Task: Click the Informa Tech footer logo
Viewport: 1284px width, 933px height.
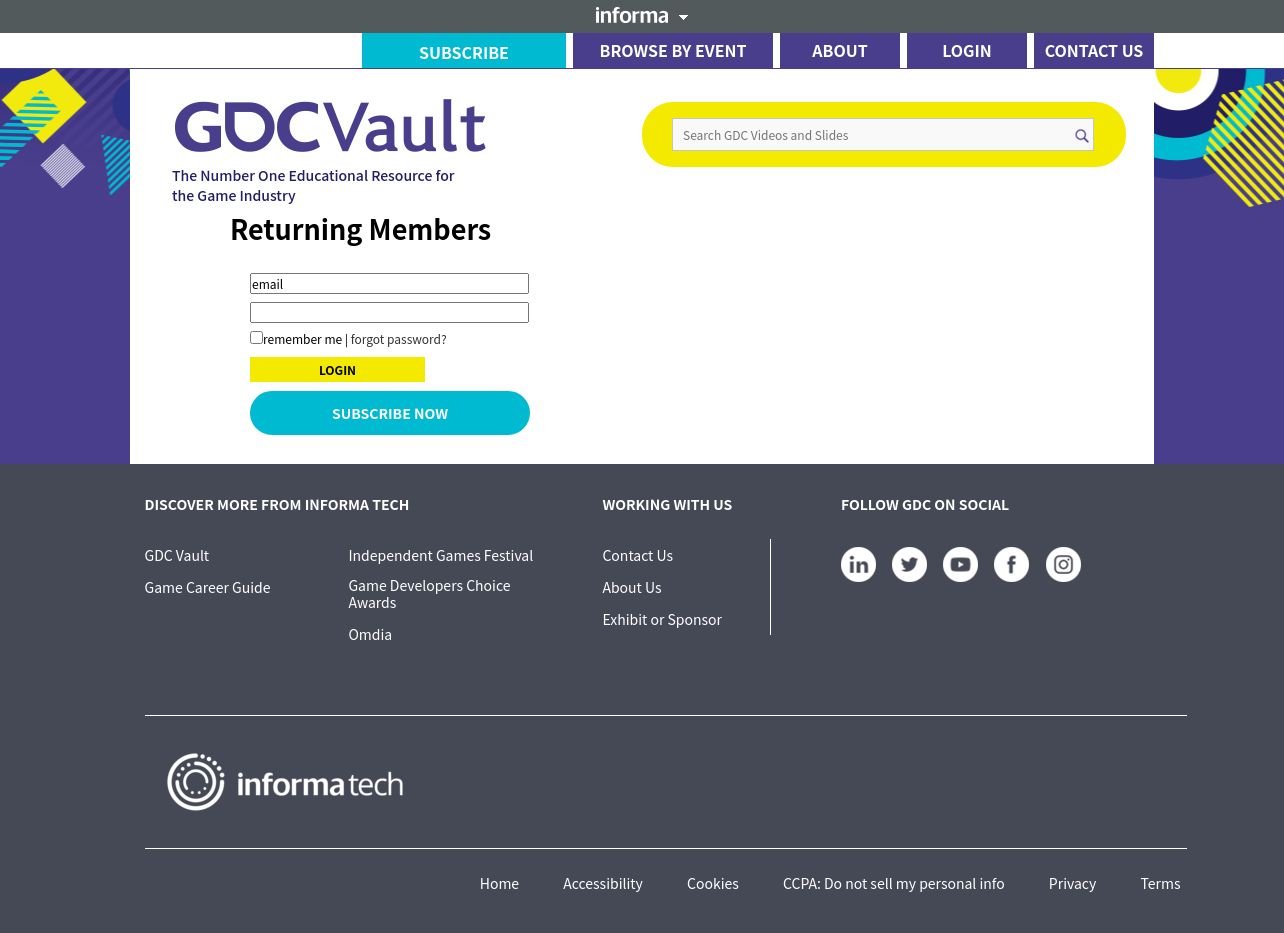Action: (285, 782)
